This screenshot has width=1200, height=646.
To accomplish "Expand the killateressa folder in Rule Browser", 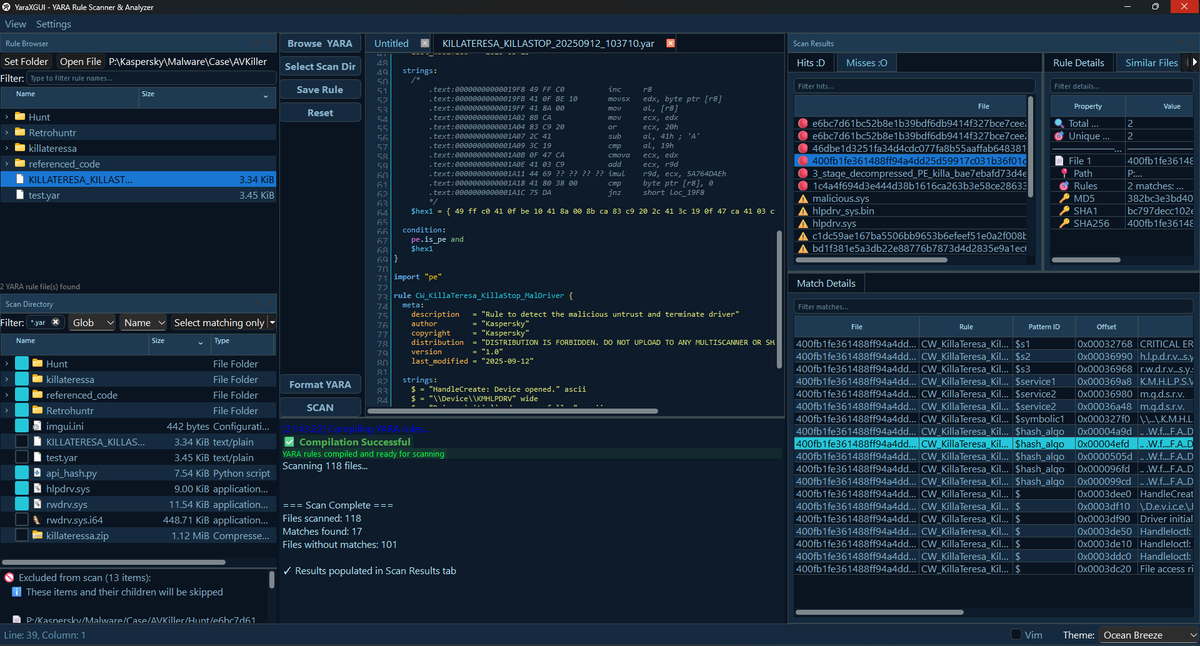I will (x=7, y=148).
